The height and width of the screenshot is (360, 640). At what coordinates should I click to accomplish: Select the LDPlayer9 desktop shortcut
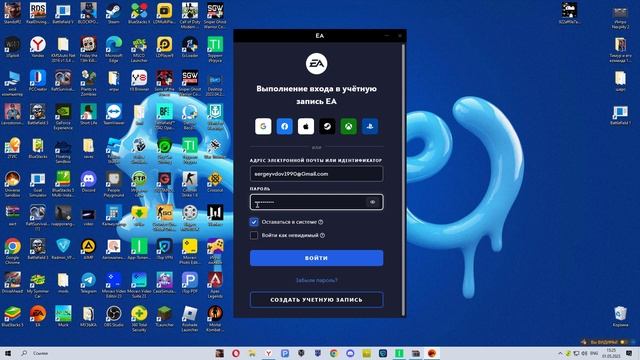pyautogui.click(x=164, y=47)
